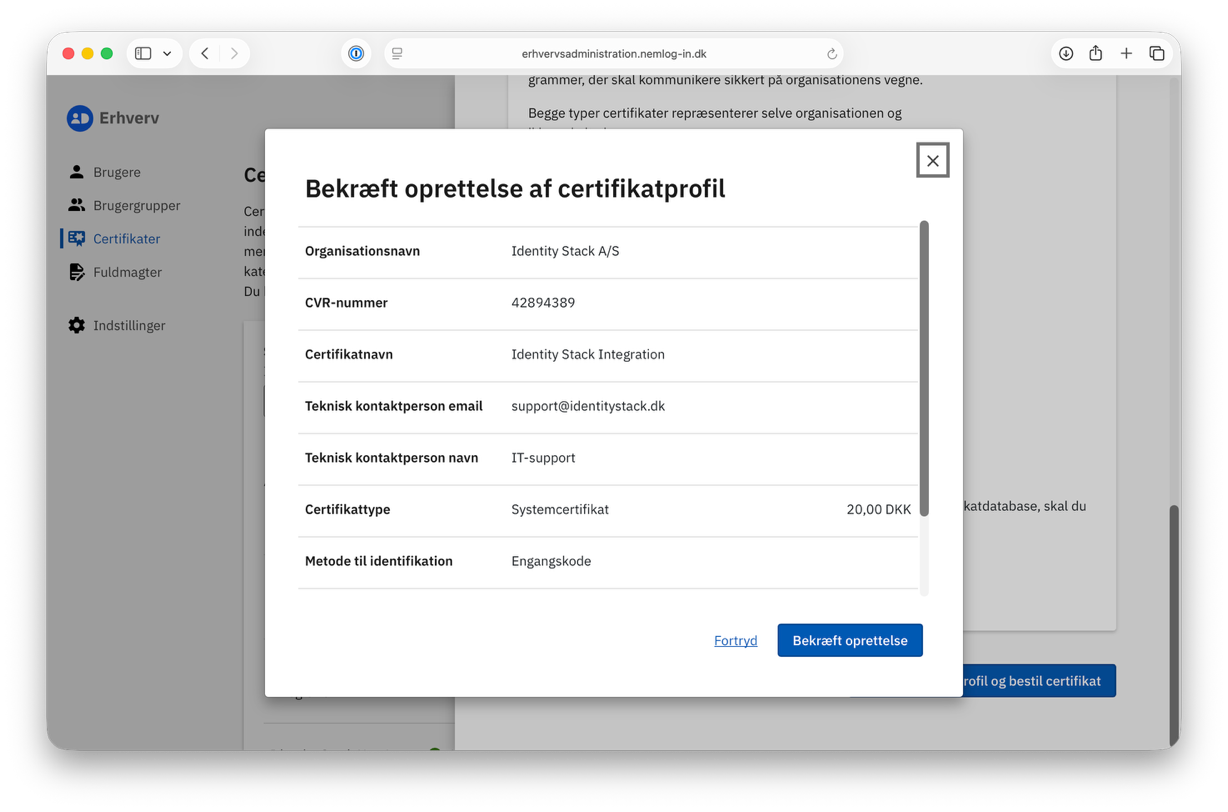Viewport: 1228px width, 812px height.
Task: Click the Fortryd link
Action: pos(735,641)
